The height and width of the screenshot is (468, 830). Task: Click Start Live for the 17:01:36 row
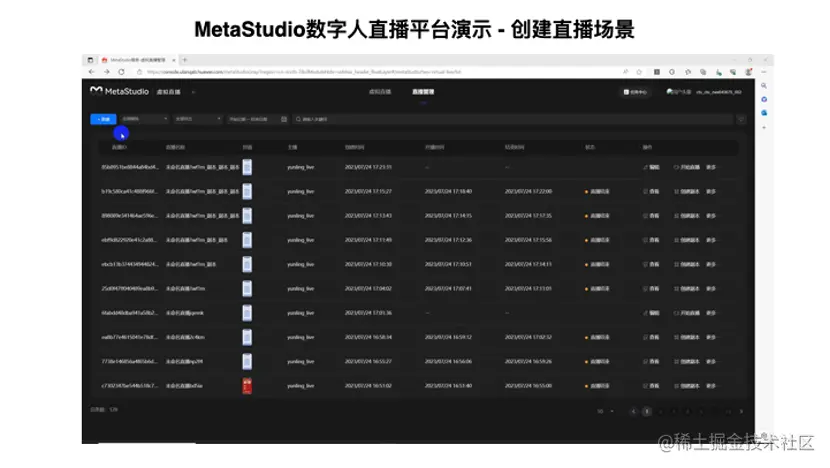687,313
